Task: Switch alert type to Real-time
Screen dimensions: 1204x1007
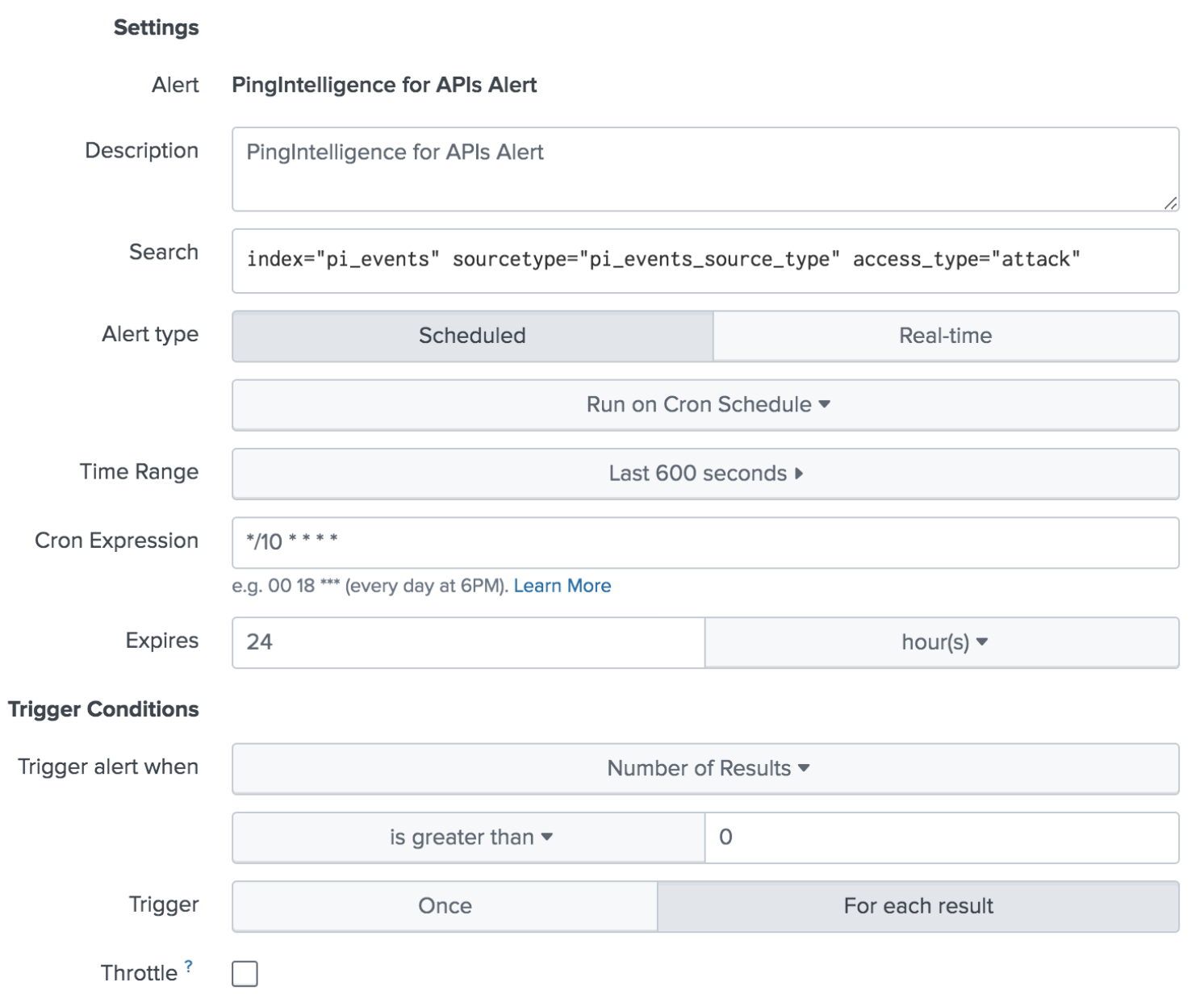Action: 945,336
